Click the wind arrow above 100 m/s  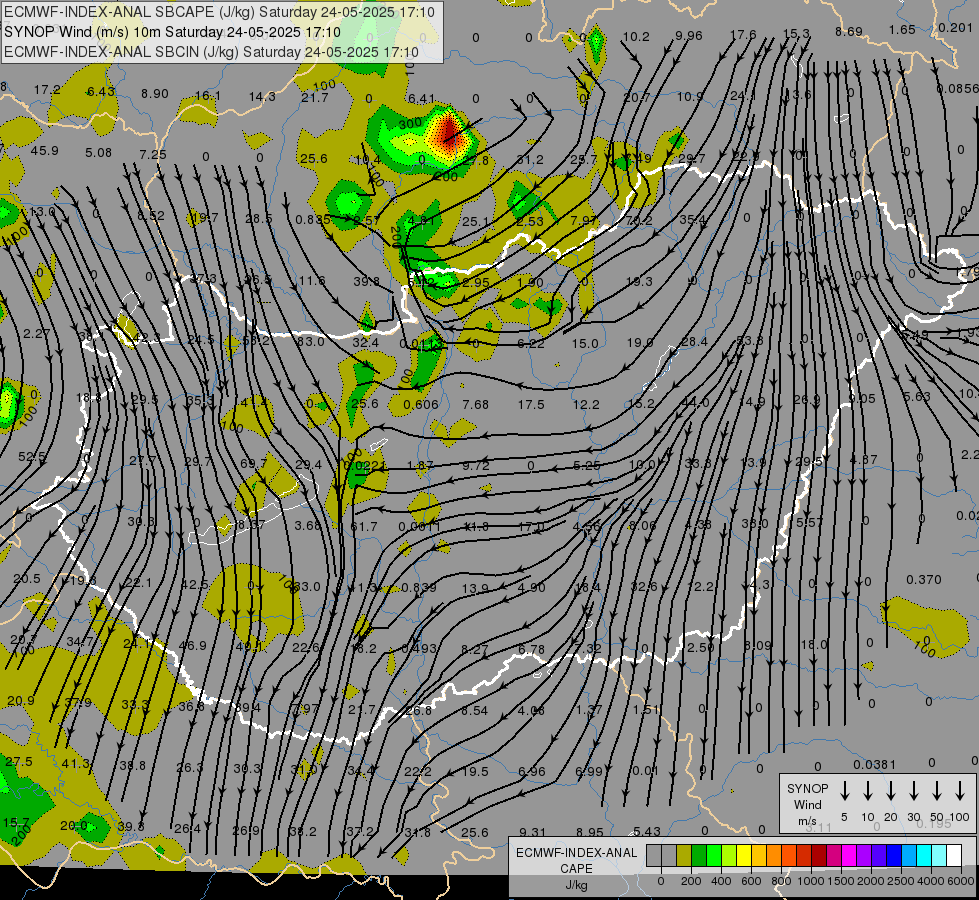tap(960, 791)
